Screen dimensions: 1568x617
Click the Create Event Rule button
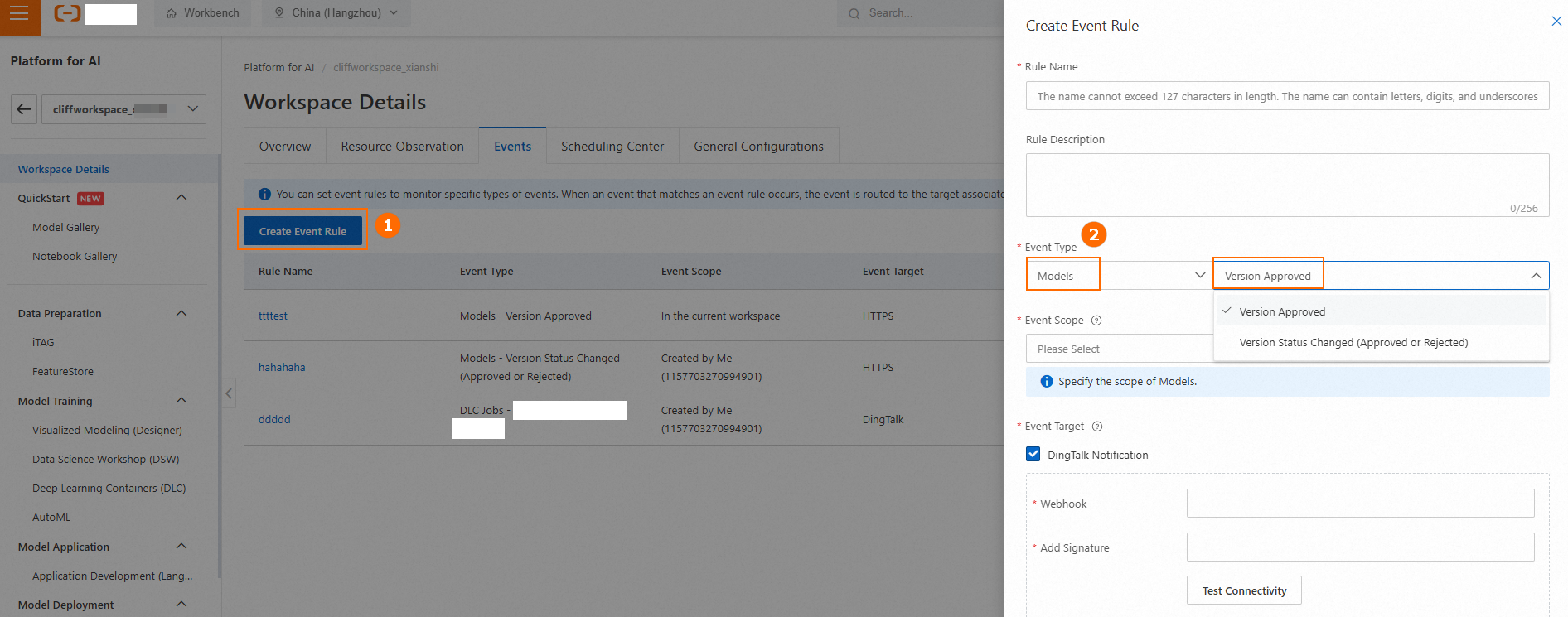(x=302, y=231)
